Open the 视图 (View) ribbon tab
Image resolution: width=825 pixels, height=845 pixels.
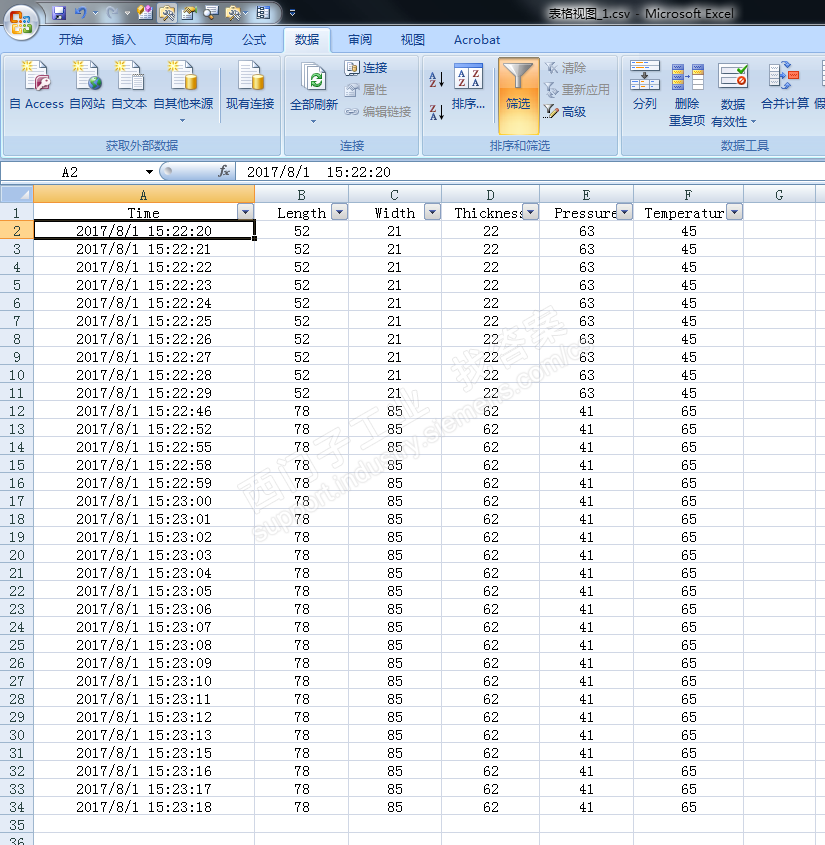point(412,40)
